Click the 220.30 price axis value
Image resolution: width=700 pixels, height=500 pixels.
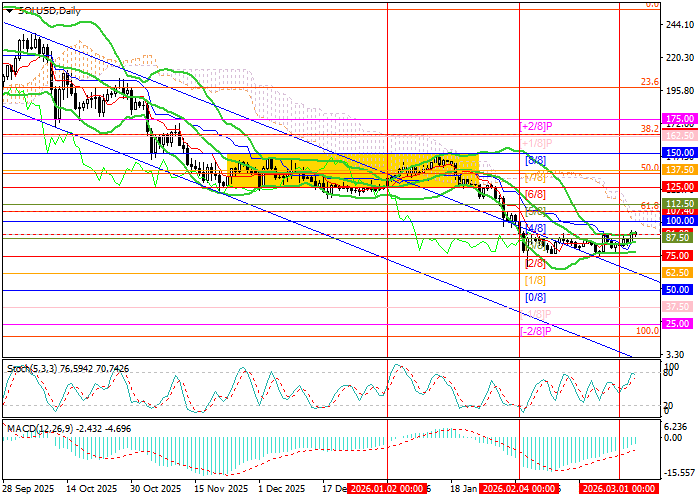[680, 58]
